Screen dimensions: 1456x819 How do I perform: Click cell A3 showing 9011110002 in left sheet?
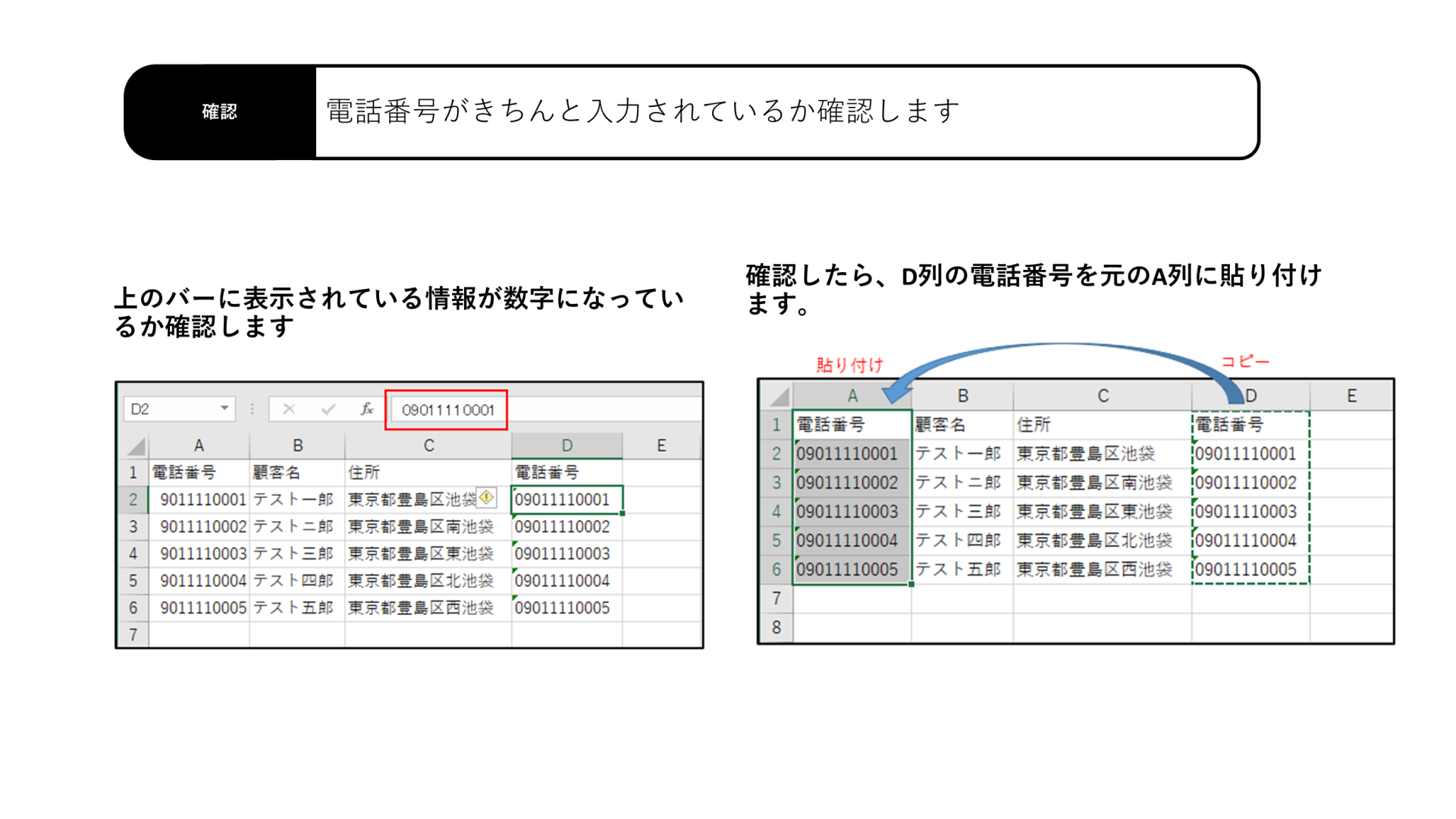[199, 527]
